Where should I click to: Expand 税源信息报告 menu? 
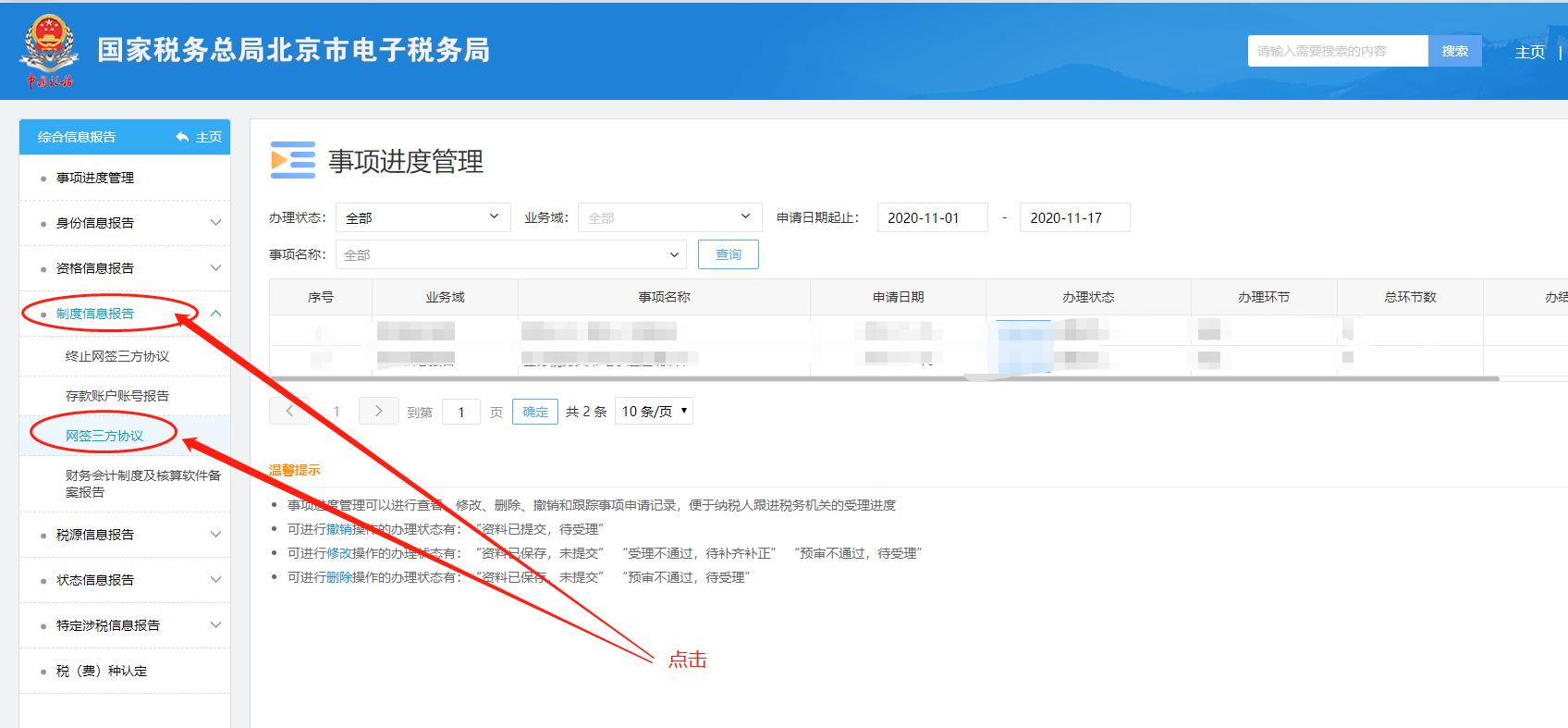125,535
